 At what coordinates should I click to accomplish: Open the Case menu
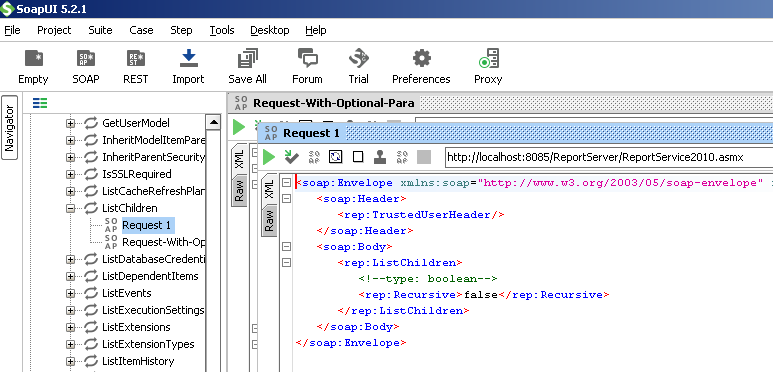141,30
